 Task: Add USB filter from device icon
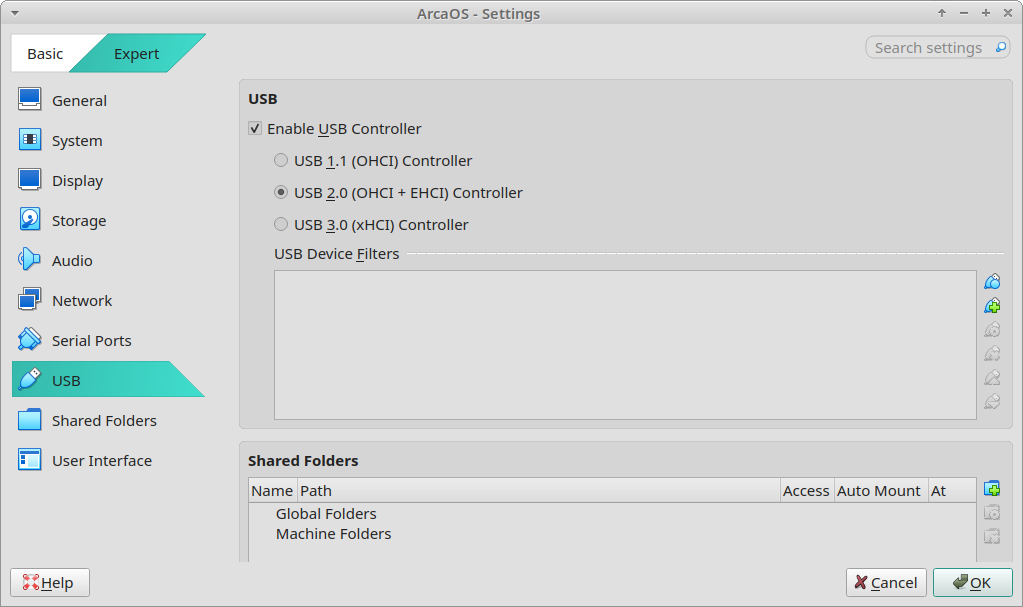[992, 306]
